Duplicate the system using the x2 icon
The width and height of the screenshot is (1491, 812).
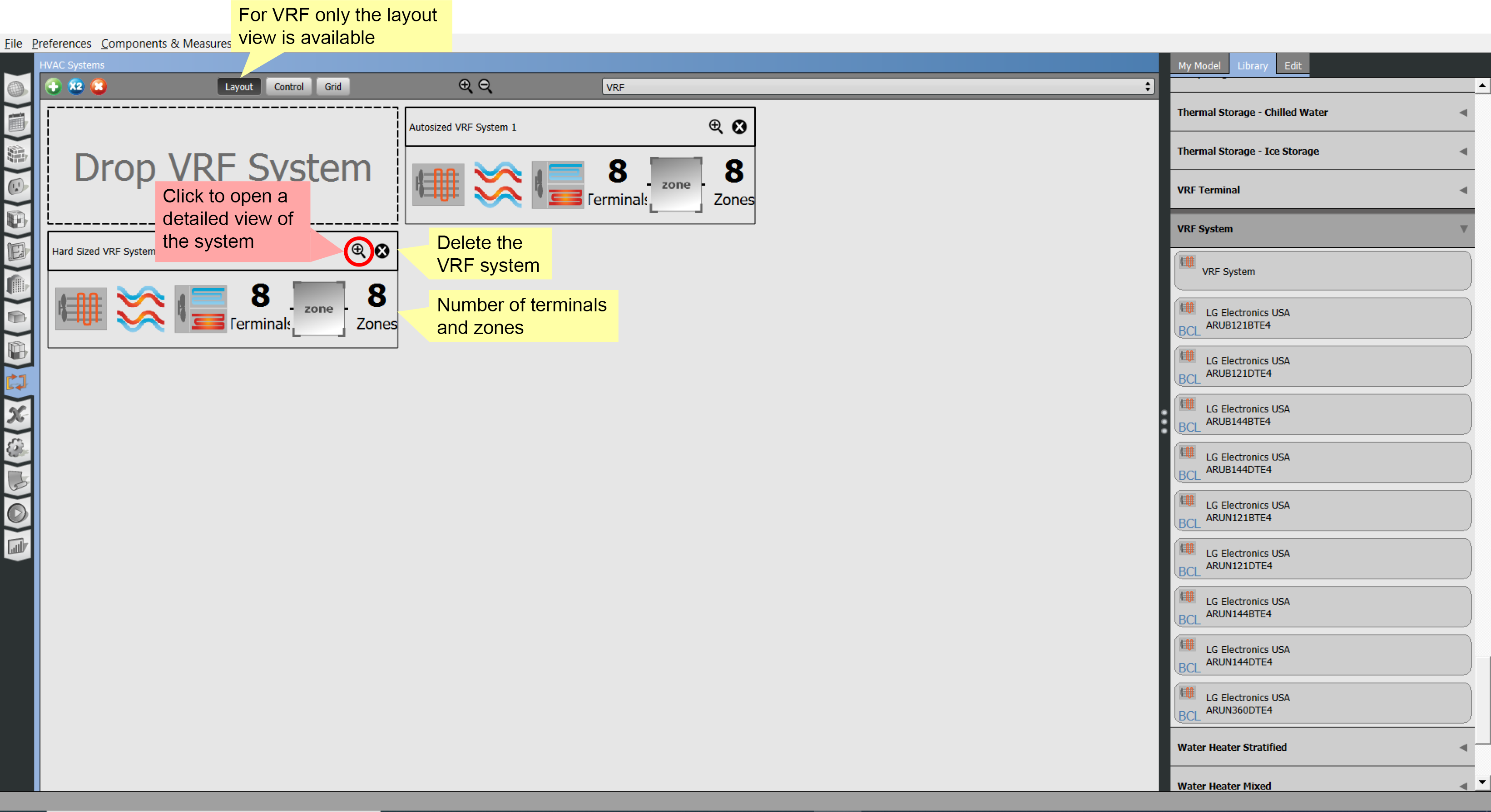76,86
